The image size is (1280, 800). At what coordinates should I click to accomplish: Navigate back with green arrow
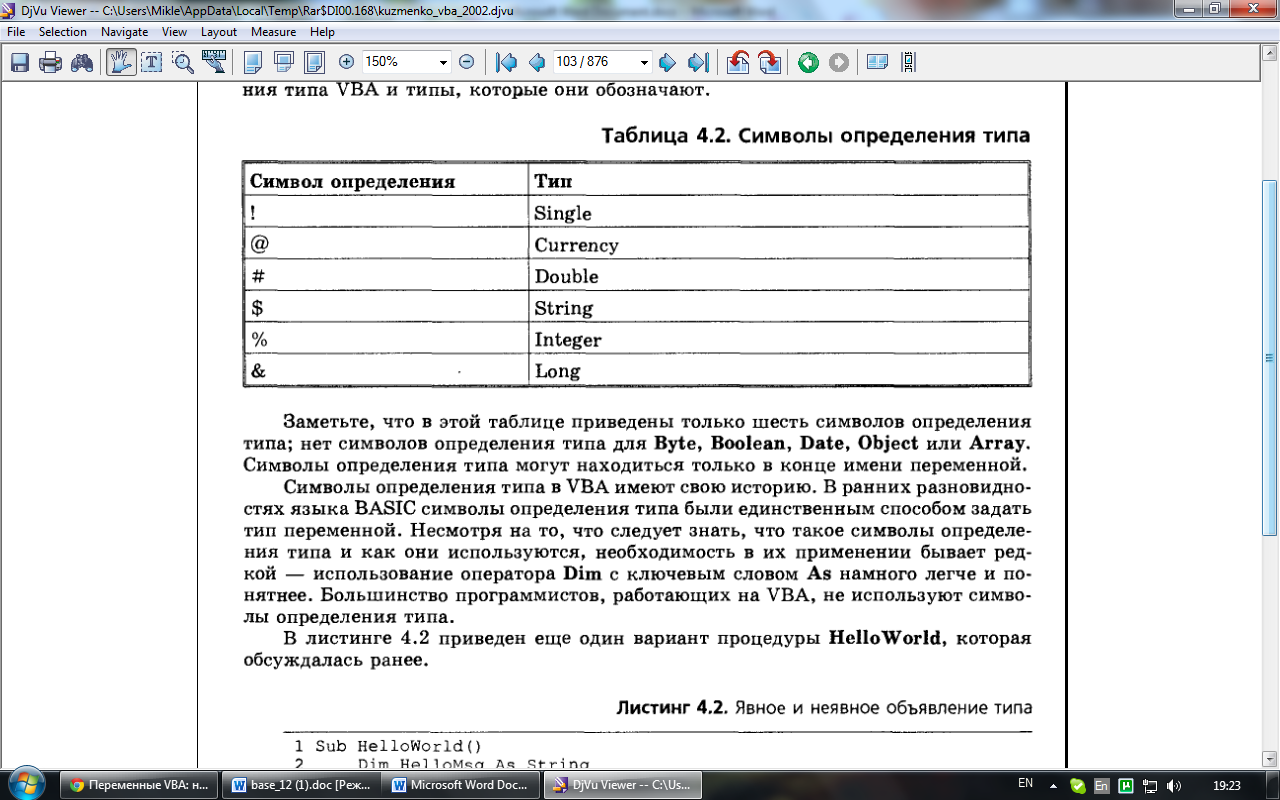point(808,62)
